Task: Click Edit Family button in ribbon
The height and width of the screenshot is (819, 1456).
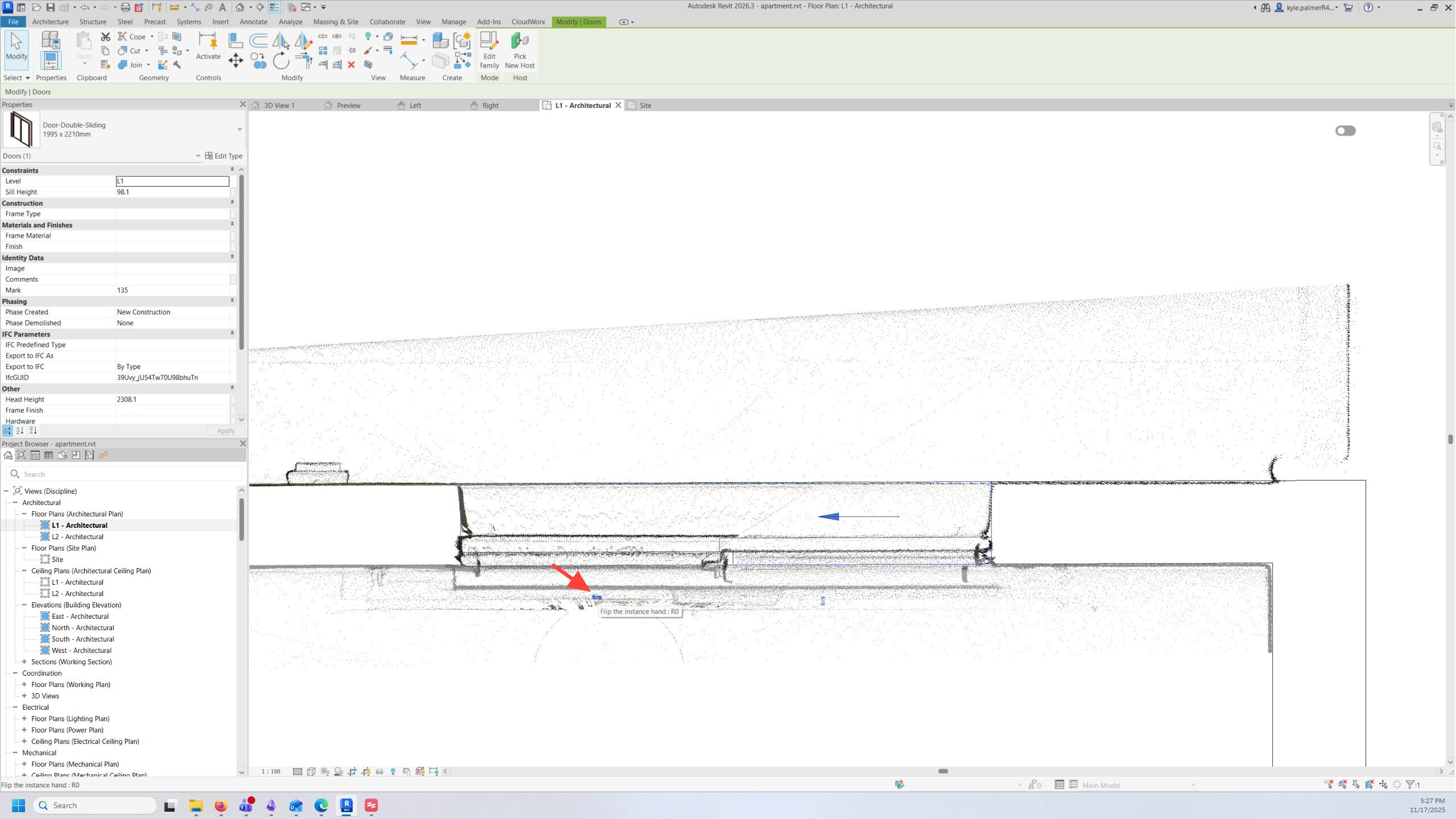Action: coord(489,50)
